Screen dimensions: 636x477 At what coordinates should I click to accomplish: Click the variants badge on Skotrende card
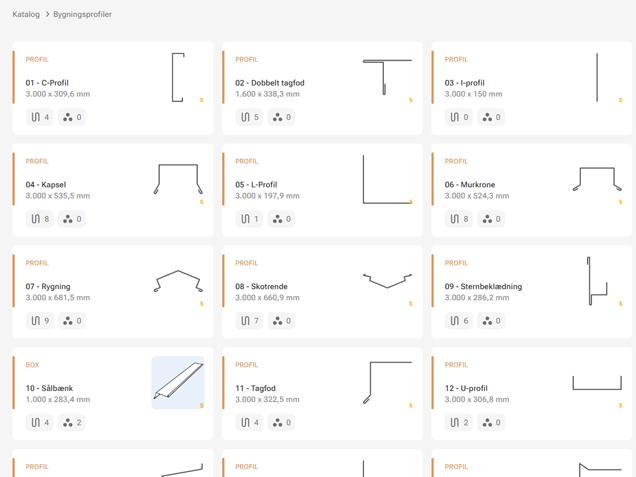[281, 321]
